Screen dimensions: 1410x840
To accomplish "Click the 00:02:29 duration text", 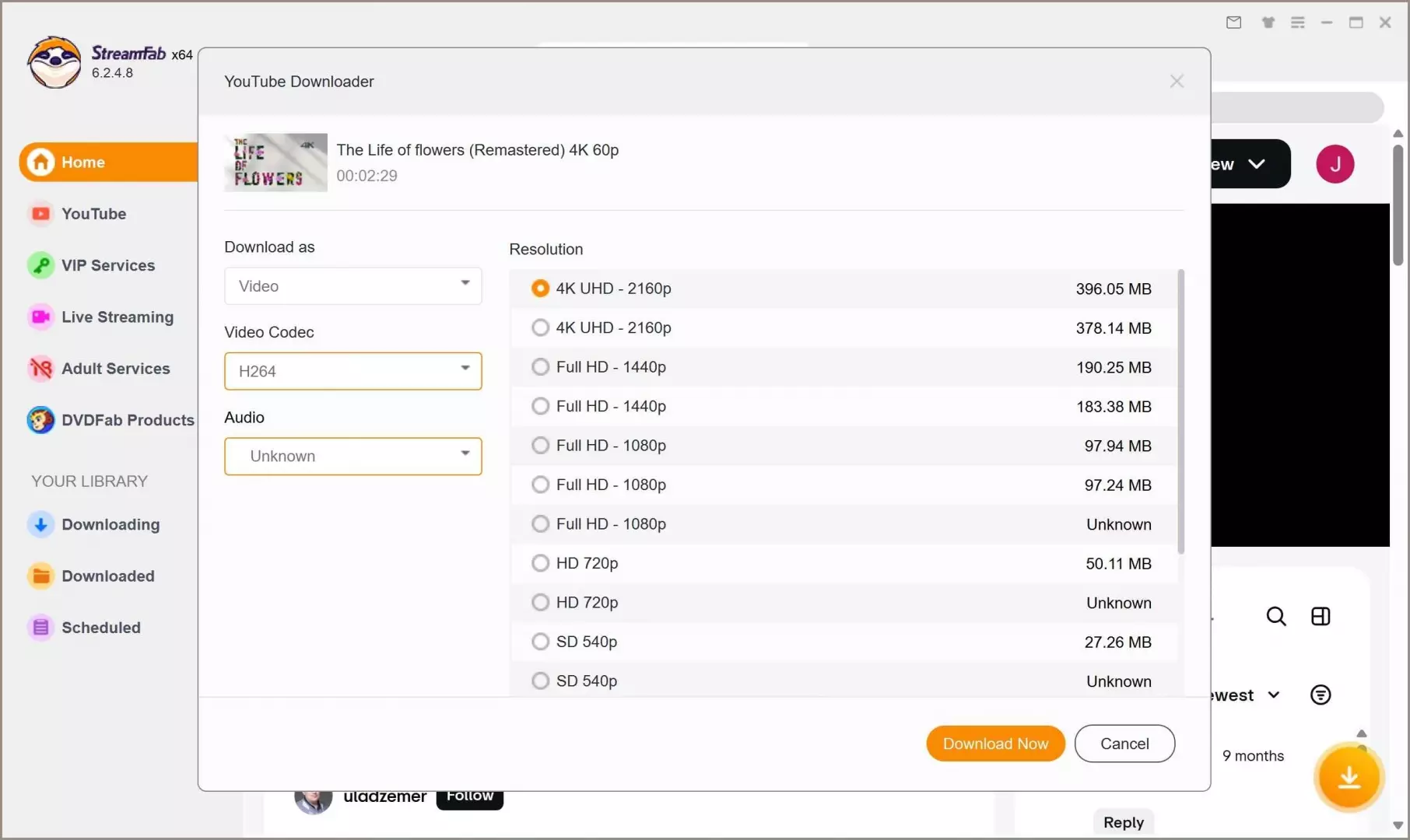I will pyautogui.click(x=367, y=176).
